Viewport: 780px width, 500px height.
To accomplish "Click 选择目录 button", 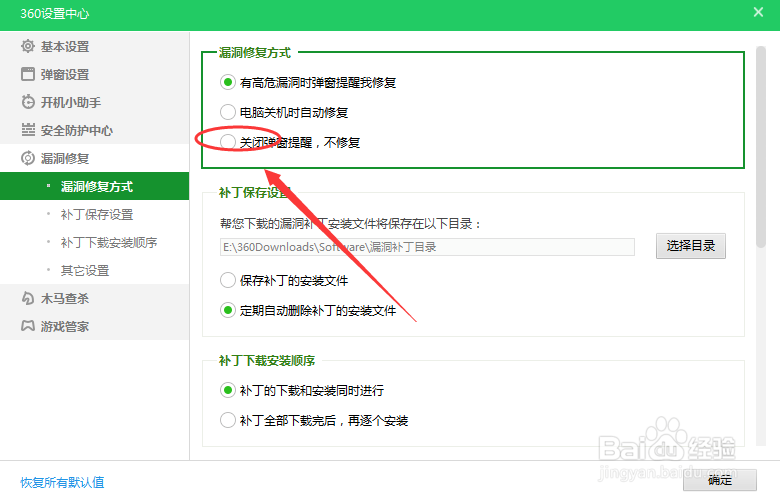I will pyautogui.click(x=690, y=246).
